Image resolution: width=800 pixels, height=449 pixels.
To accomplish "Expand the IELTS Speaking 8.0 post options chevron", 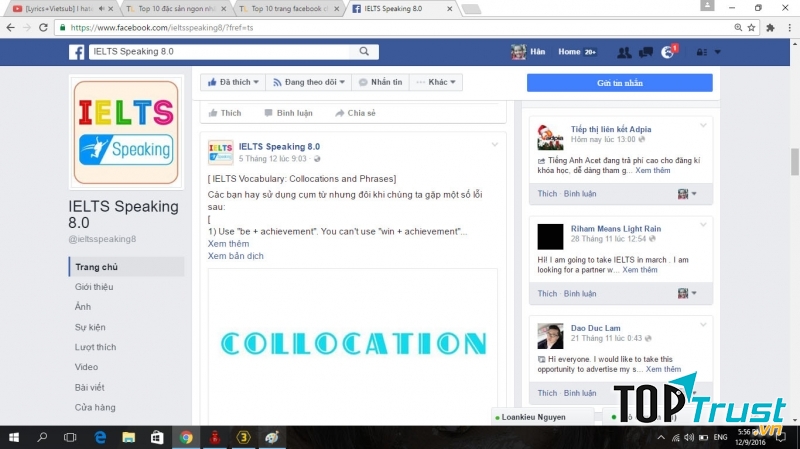I will point(494,146).
